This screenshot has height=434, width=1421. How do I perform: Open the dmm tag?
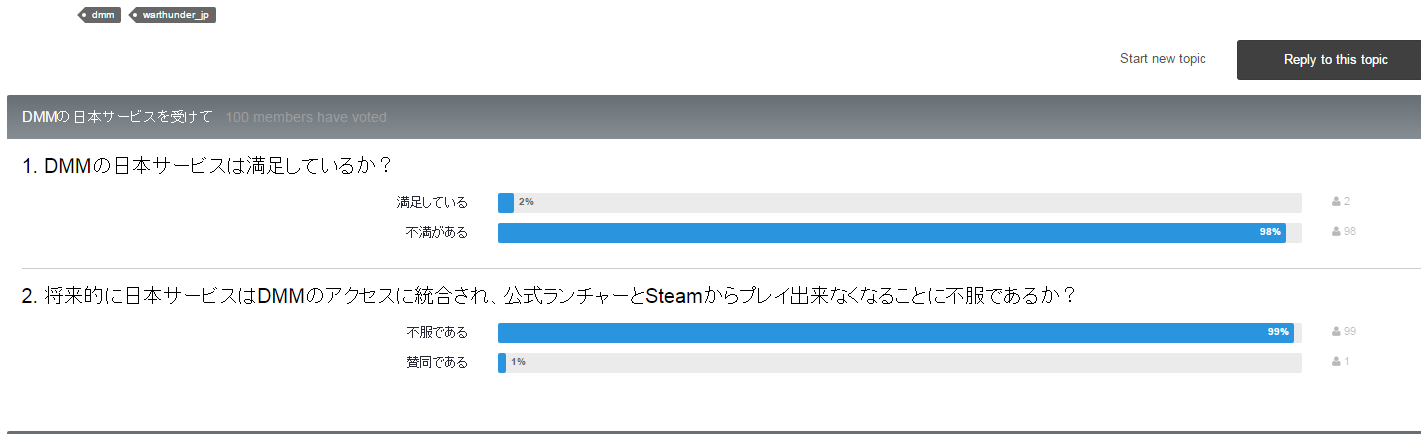[x=100, y=15]
